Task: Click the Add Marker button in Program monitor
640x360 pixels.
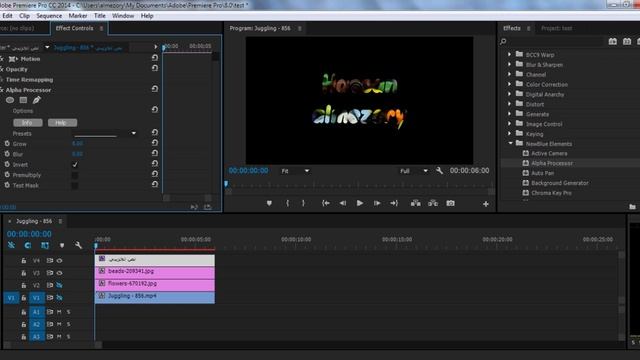Action: point(269,203)
